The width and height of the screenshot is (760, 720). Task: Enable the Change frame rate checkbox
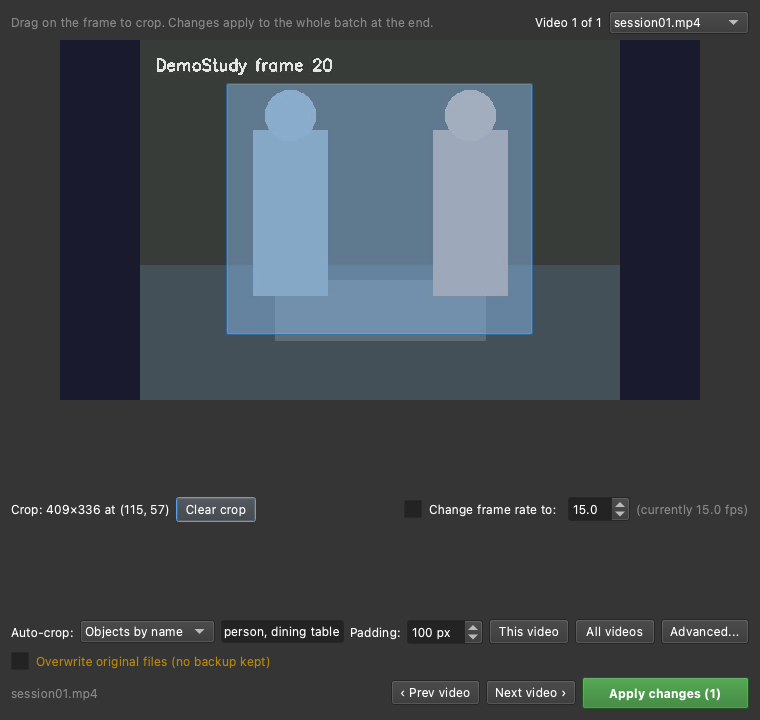click(413, 509)
